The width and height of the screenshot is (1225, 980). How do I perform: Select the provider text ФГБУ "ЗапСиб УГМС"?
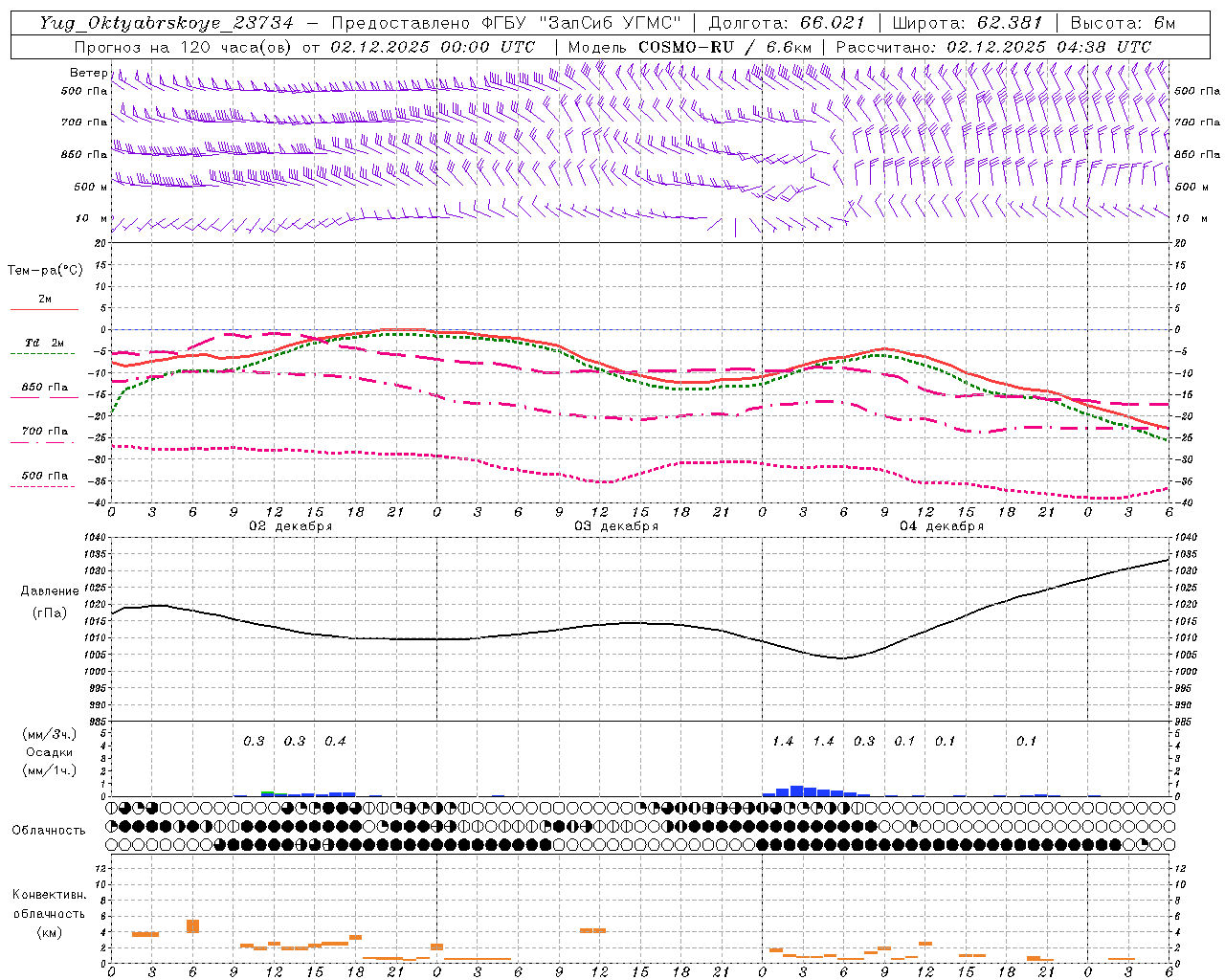click(581, 23)
